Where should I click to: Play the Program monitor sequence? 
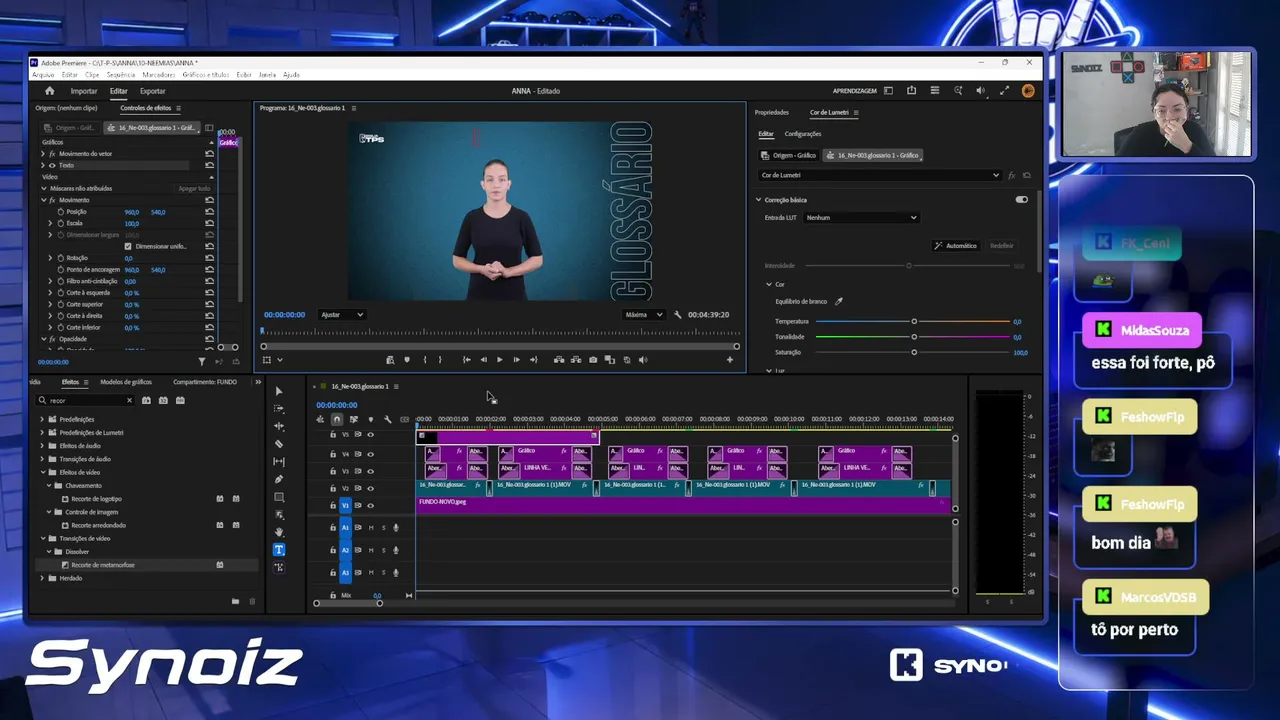pyautogui.click(x=500, y=360)
